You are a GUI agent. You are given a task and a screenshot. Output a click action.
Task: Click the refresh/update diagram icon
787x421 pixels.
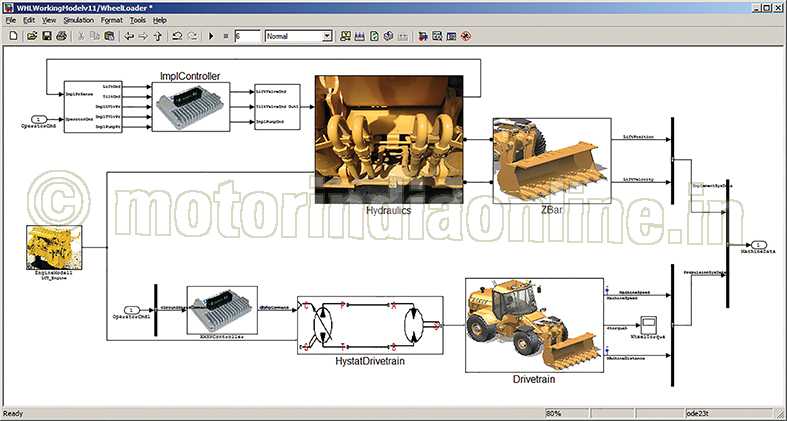(374, 36)
